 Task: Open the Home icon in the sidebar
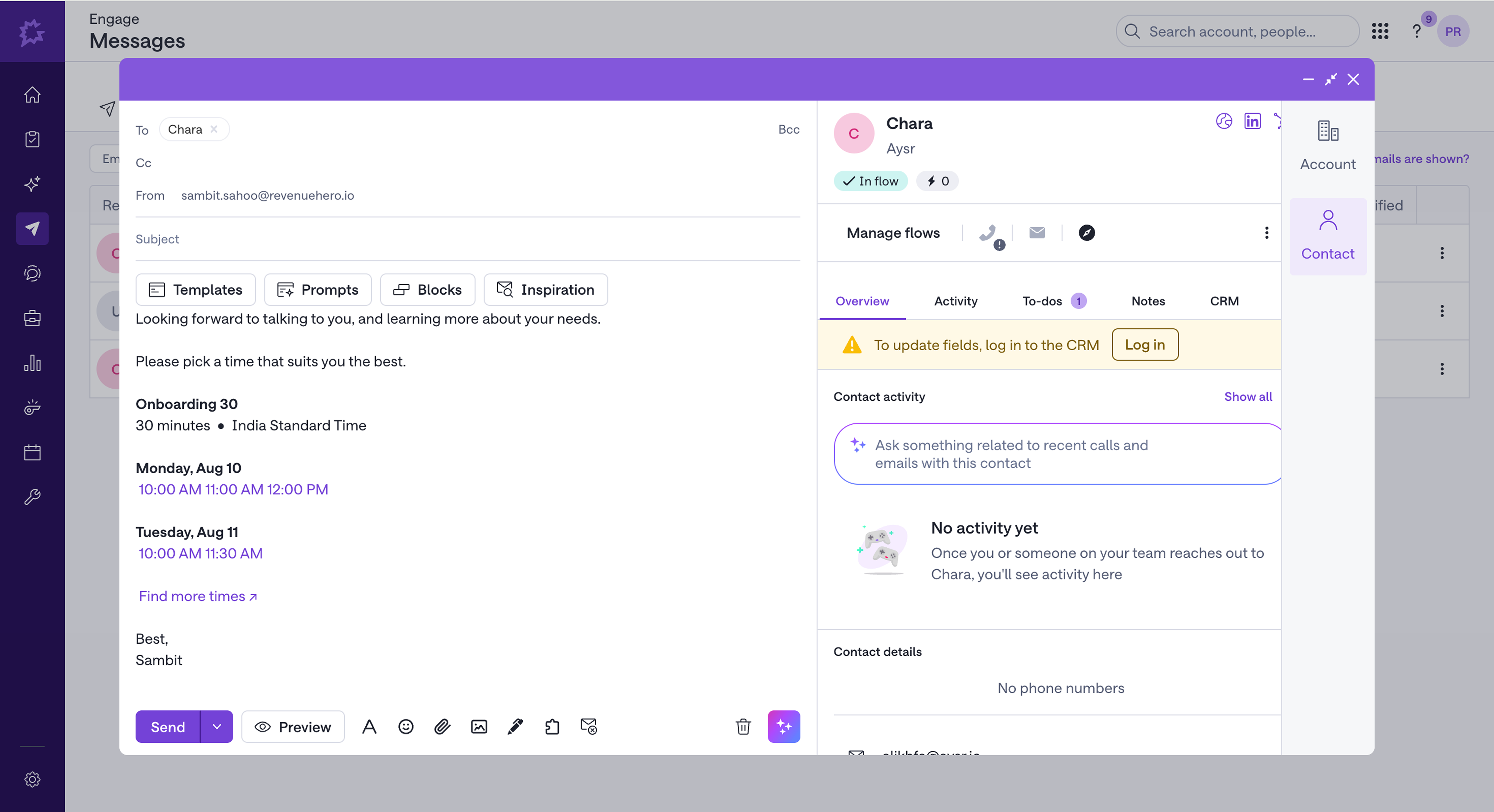click(32, 95)
